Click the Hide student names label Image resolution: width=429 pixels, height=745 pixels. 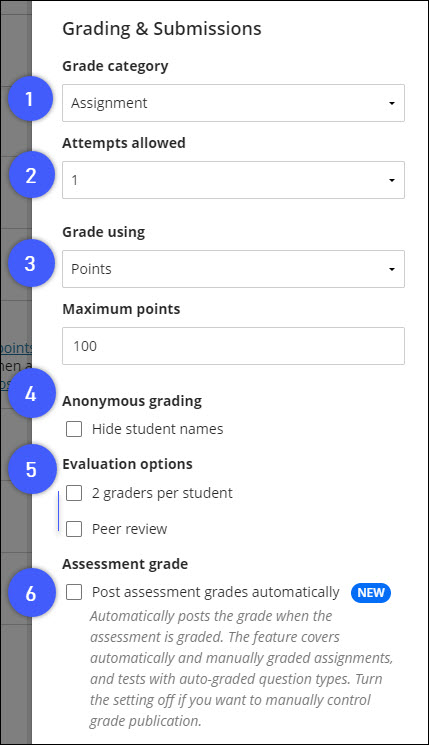(157, 429)
